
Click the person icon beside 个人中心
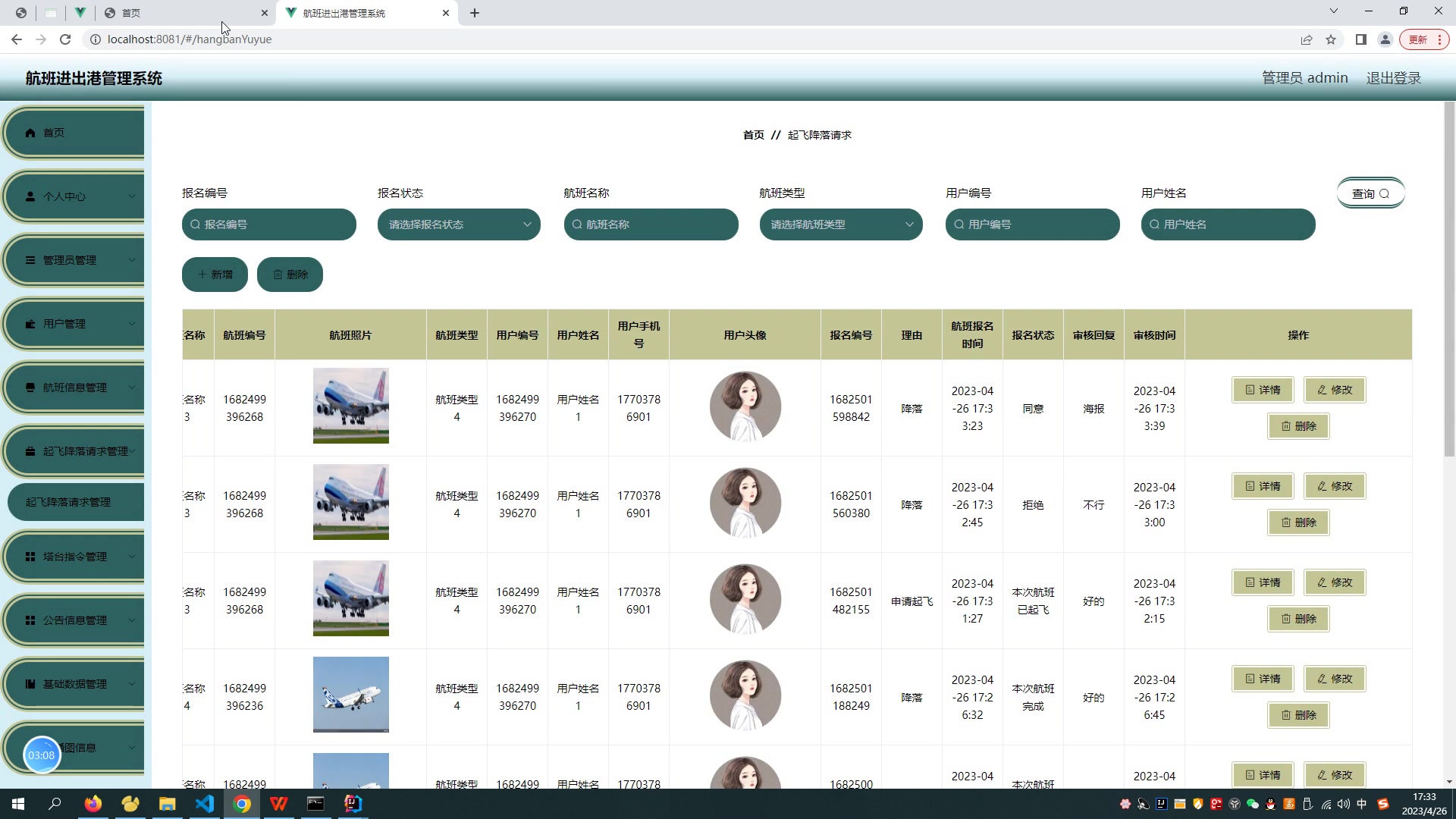(30, 196)
